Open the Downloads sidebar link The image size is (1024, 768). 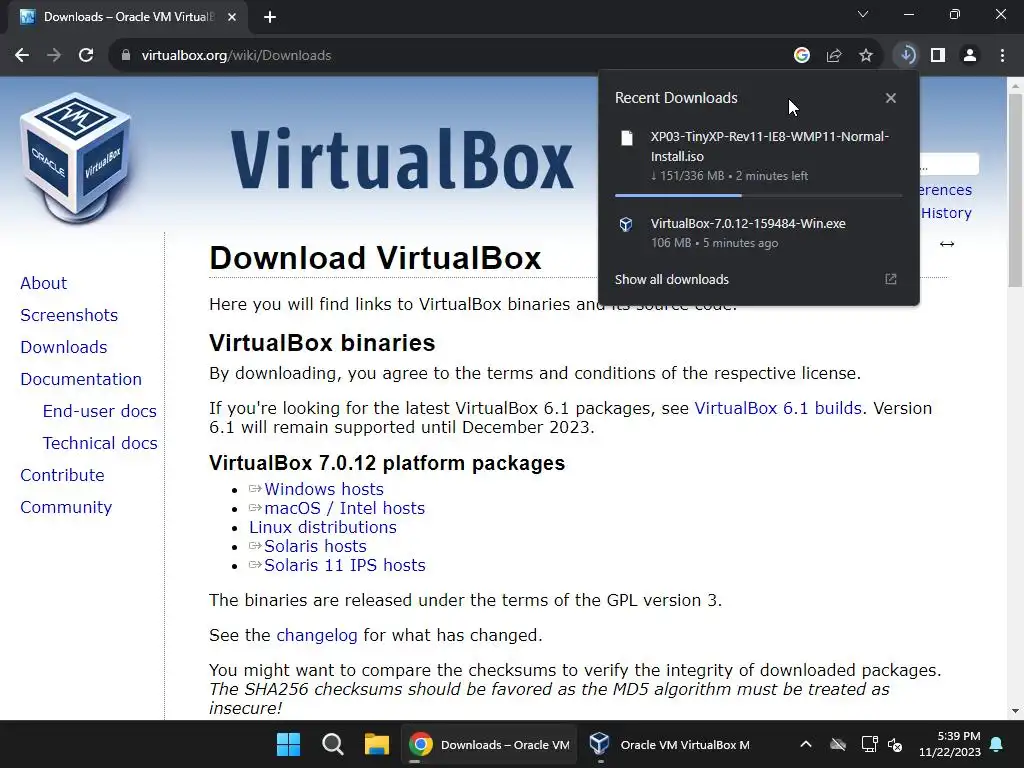63,347
